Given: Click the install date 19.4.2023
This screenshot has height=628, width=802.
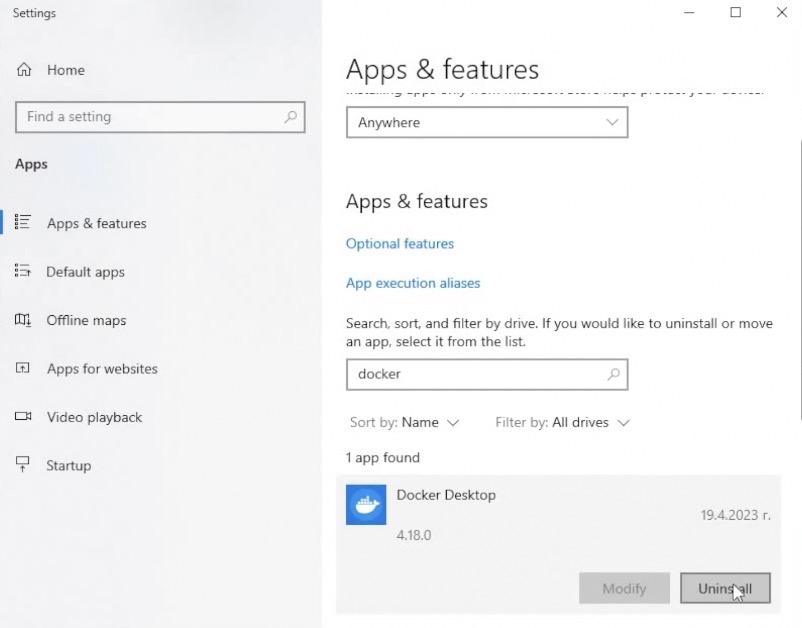Looking at the screenshot, I should click(x=735, y=515).
